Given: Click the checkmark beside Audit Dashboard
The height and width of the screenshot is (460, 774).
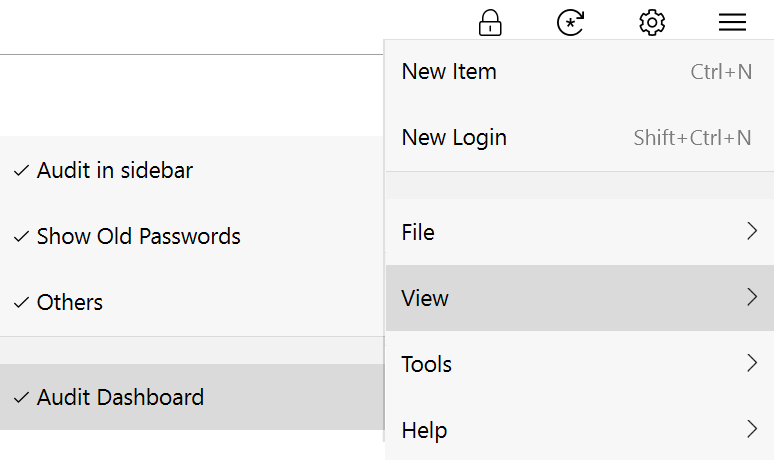Looking at the screenshot, I should coord(21,397).
